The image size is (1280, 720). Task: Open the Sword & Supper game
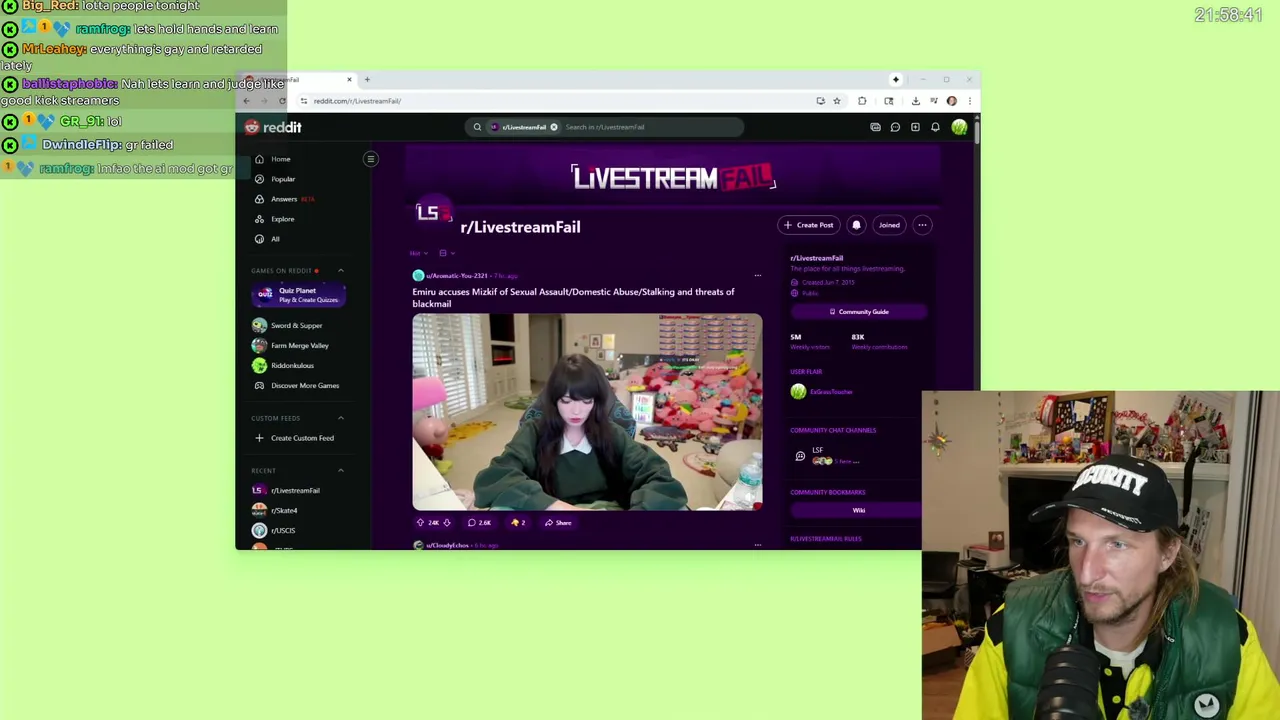click(x=296, y=325)
